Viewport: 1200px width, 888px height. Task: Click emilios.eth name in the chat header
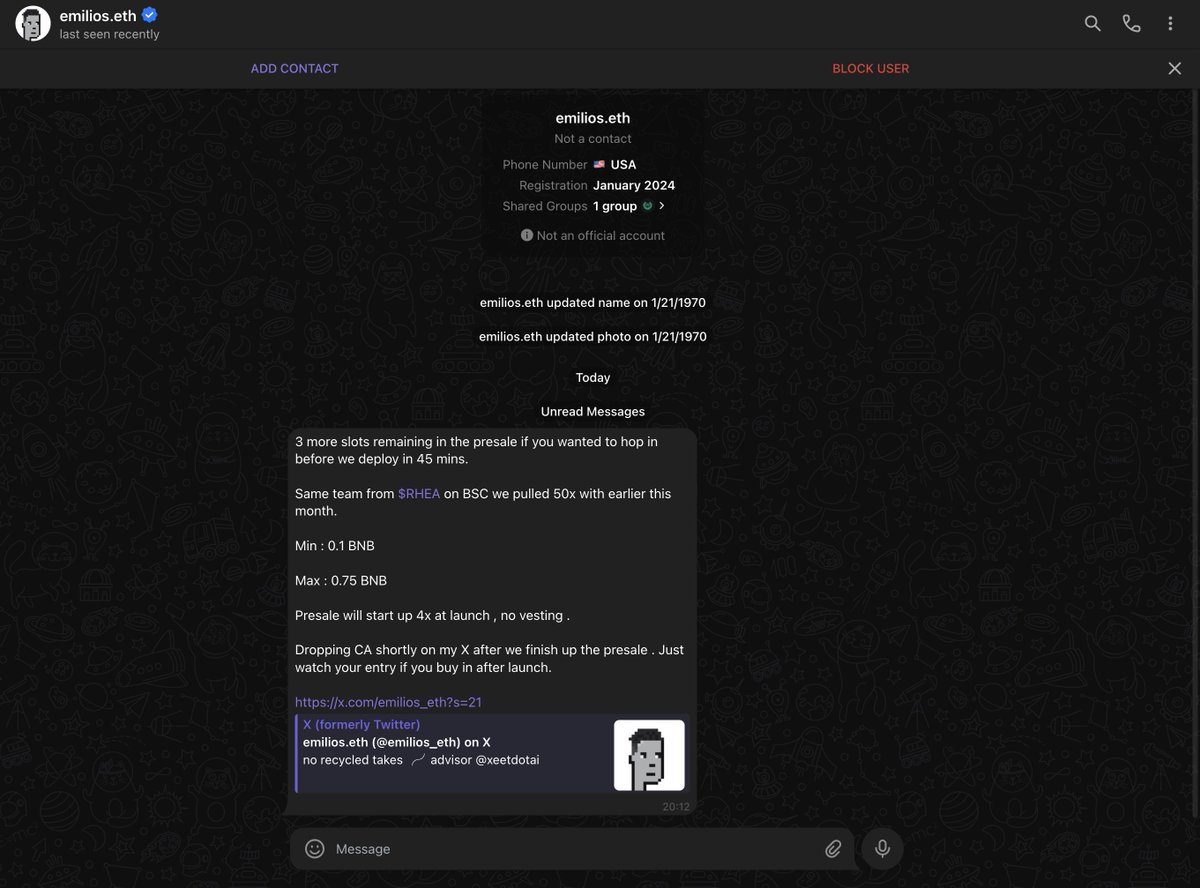(98, 15)
